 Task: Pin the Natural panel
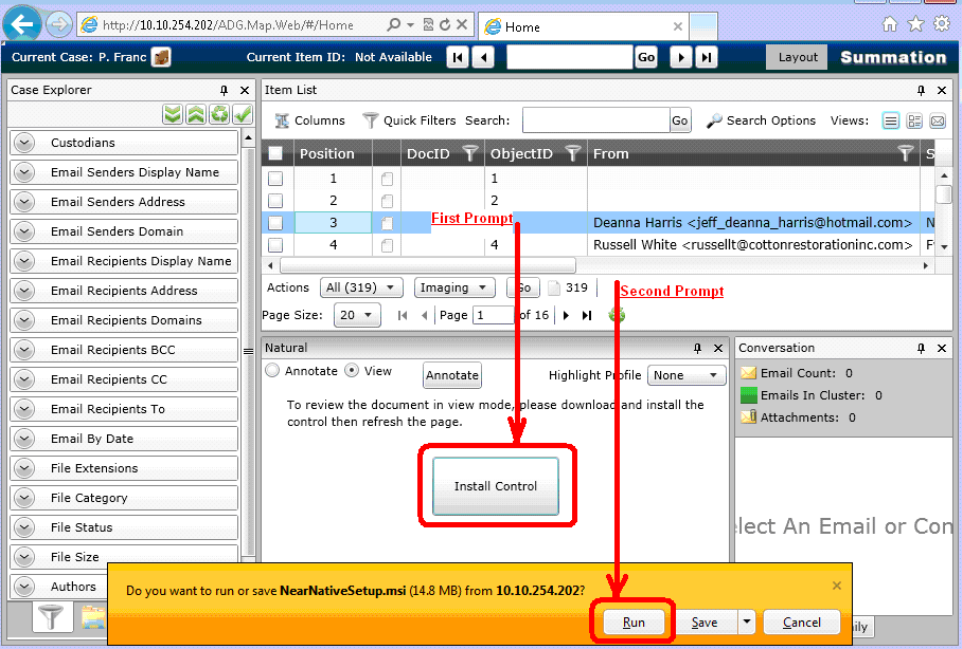pos(698,348)
